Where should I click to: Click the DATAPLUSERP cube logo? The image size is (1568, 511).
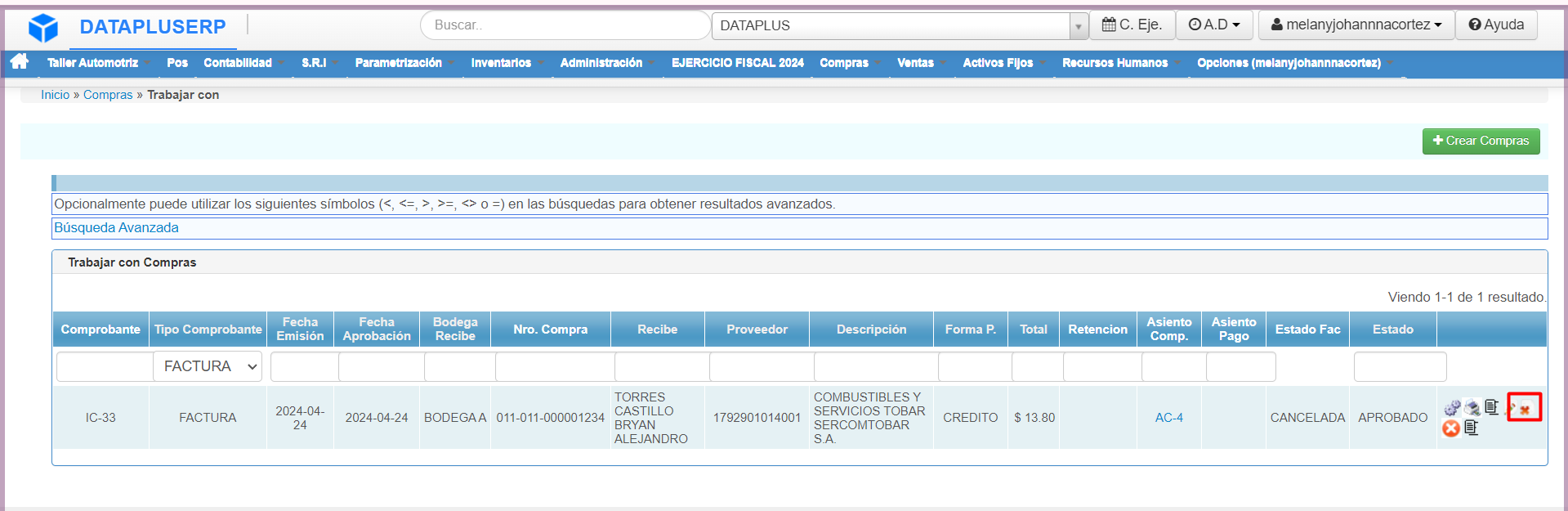pos(43,28)
